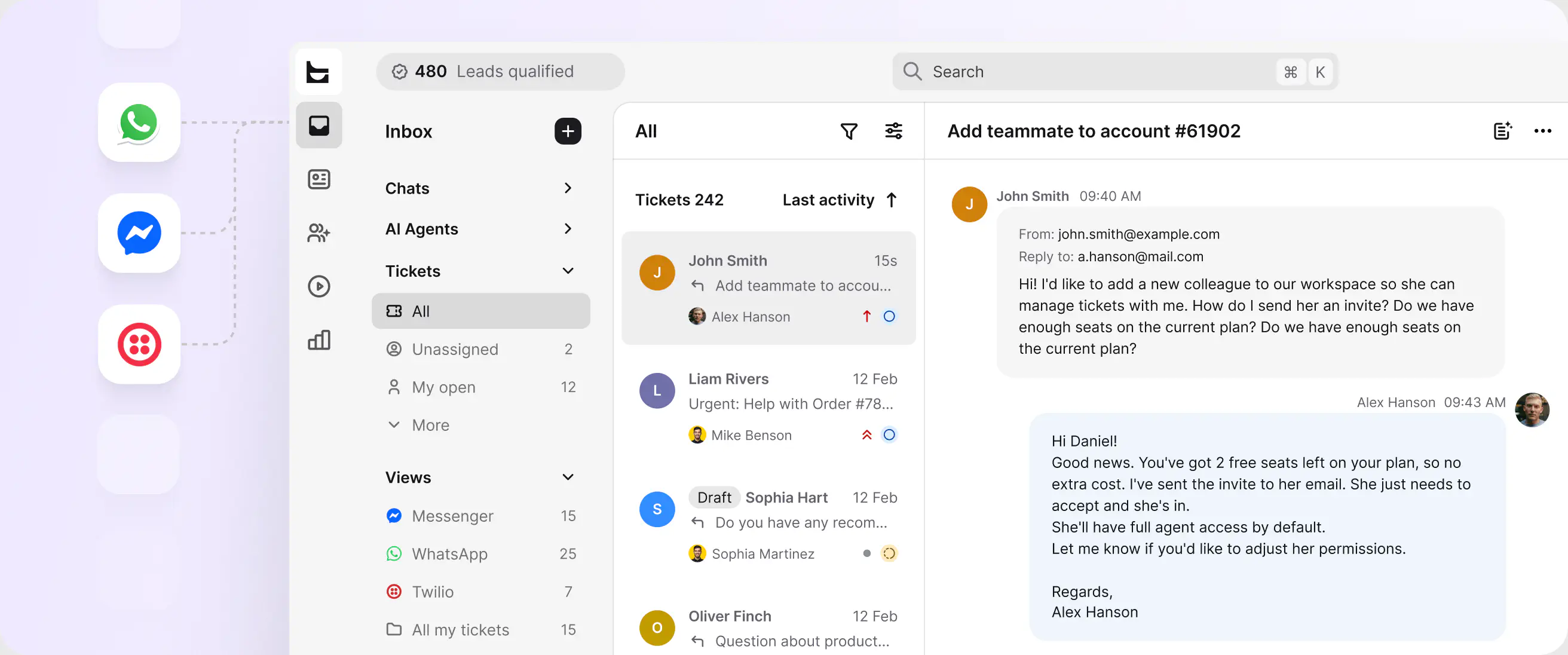The height and width of the screenshot is (655, 1568).
Task: Click the ticket title Add teammate to account #61902
Action: 1093,131
